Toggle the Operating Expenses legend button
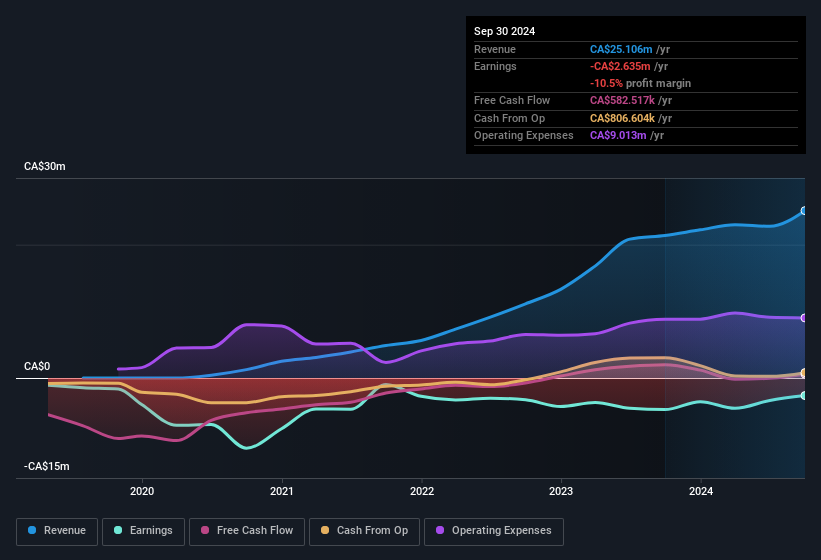 coord(494,531)
